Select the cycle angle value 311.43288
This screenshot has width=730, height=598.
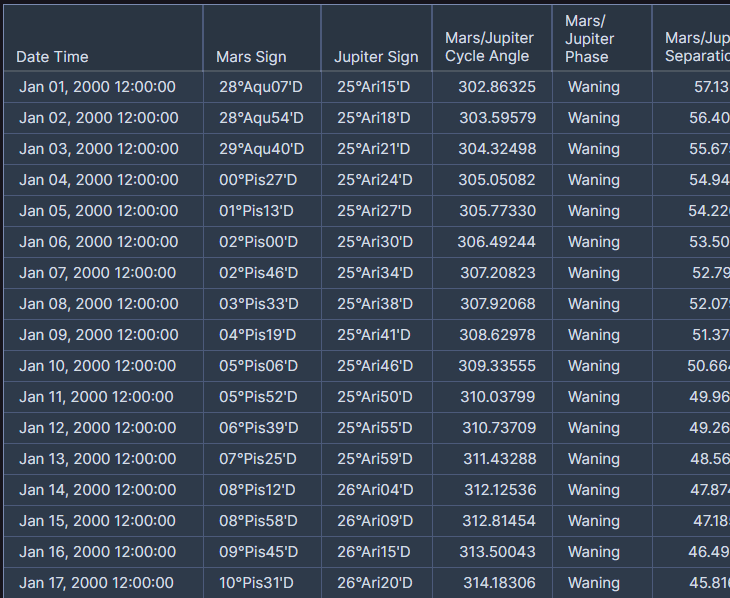pos(498,459)
